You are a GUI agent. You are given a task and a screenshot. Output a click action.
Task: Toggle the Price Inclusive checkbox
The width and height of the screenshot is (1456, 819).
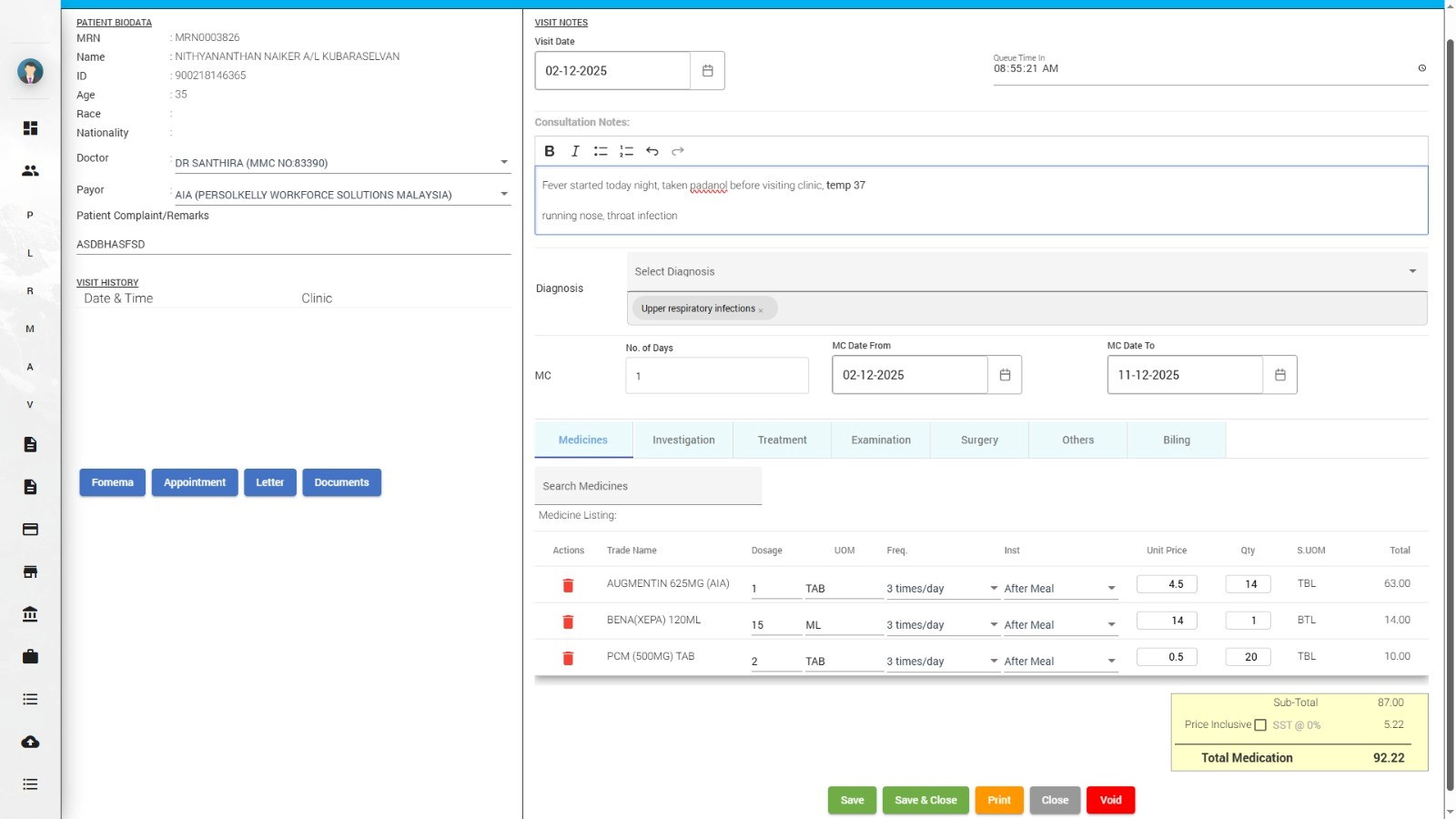coord(1260,725)
